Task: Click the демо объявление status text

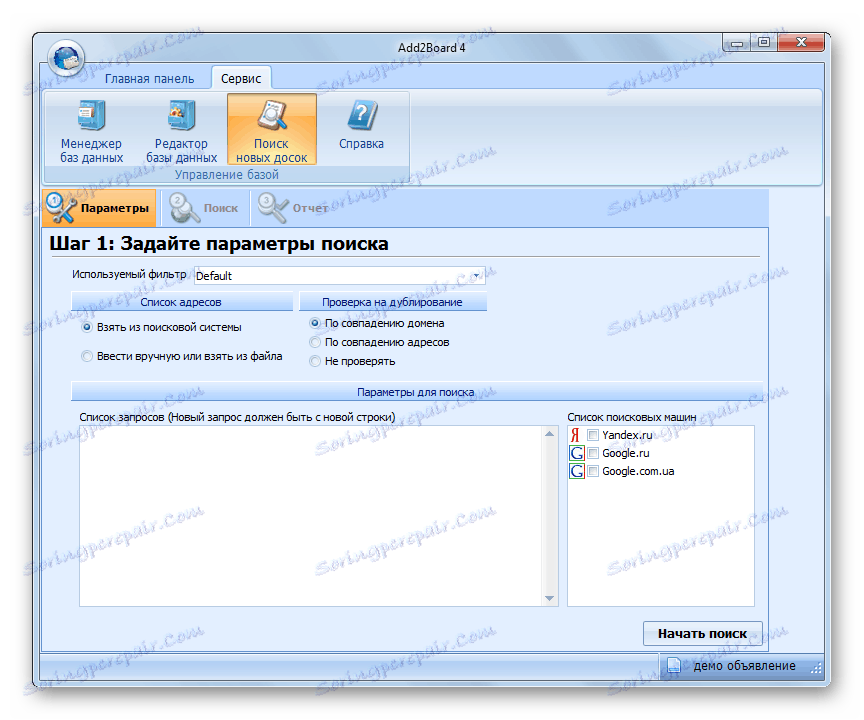Action: pos(744,665)
